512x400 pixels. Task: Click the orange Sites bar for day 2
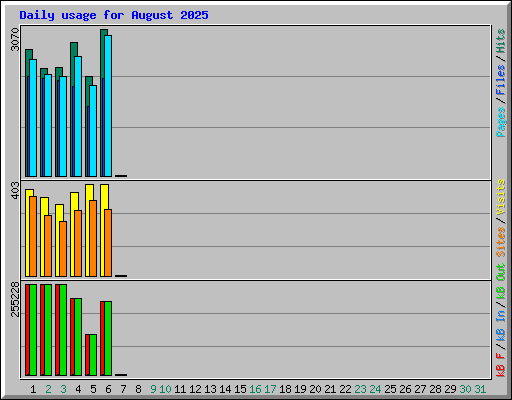click(x=48, y=246)
